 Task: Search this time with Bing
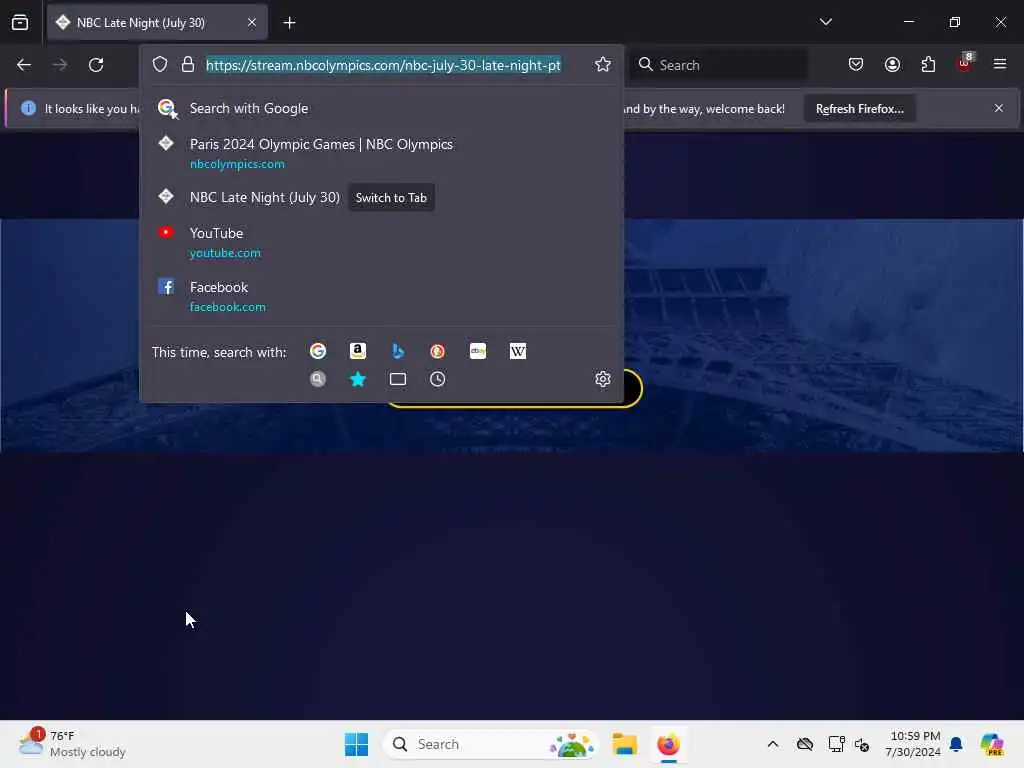[x=398, y=351]
